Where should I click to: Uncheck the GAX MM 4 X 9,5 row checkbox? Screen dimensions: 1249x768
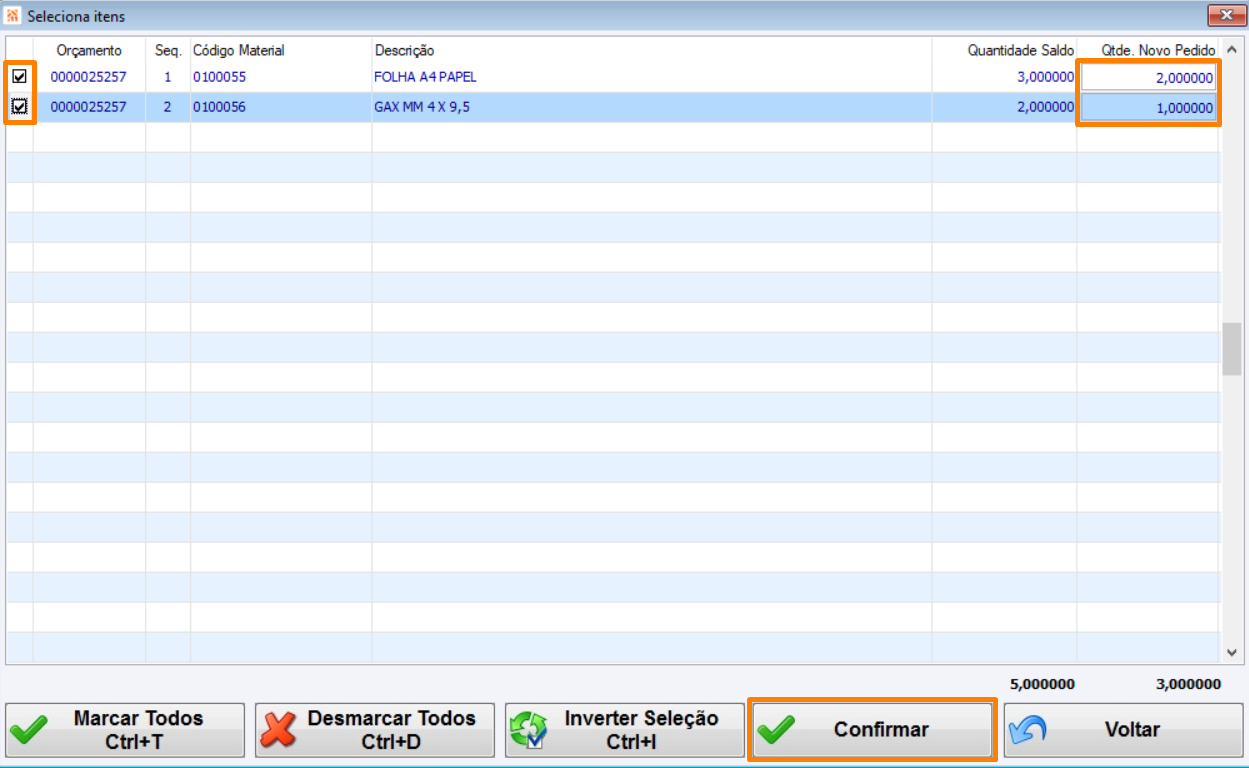[x=19, y=107]
